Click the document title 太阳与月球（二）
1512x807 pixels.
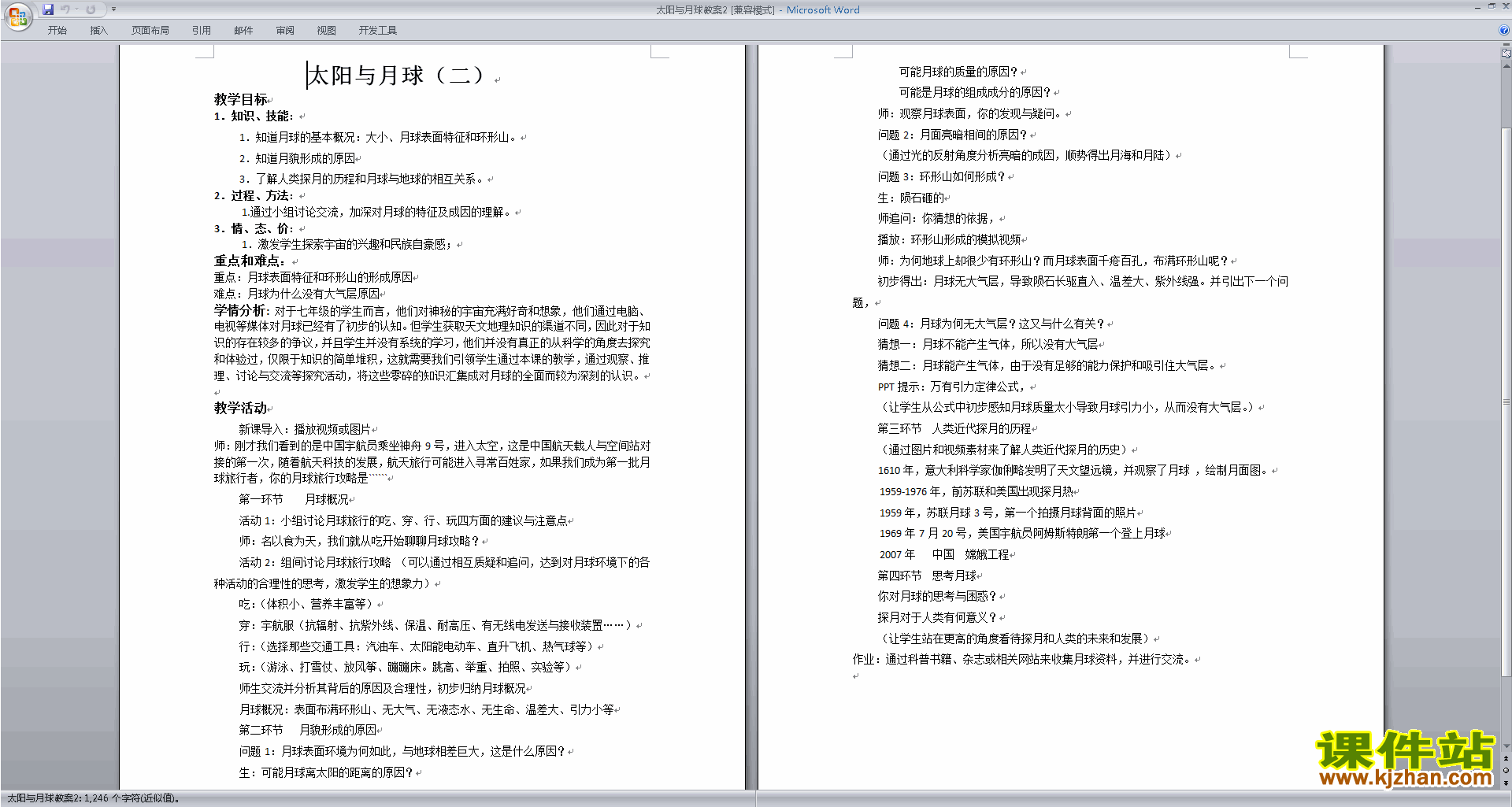point(398,76)
